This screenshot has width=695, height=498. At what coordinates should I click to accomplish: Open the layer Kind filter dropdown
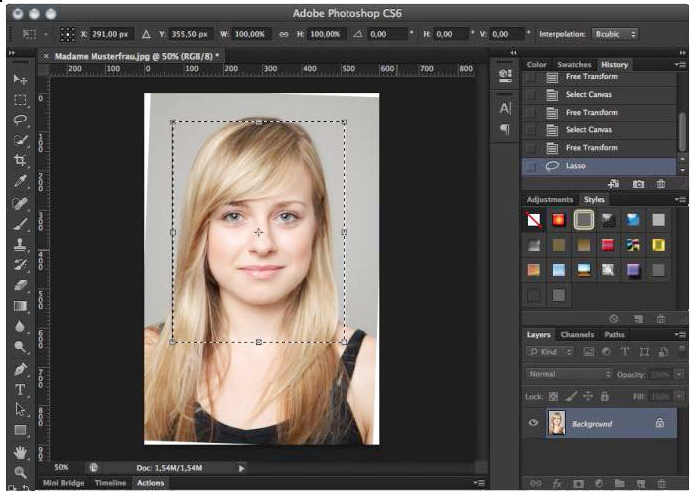pyautogui.click(x=551, y=352)
